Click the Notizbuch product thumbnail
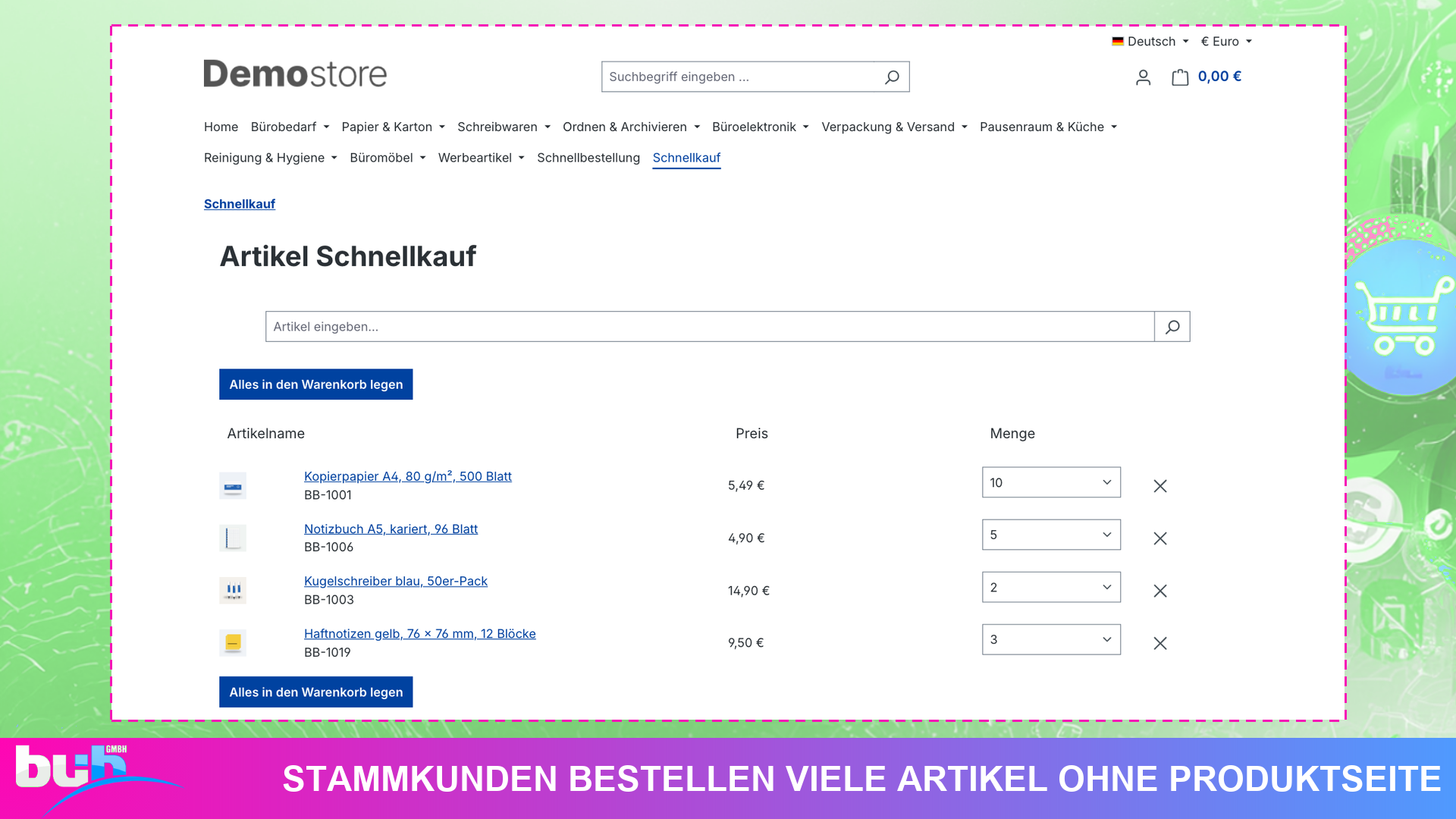 (x=233, y=538)
